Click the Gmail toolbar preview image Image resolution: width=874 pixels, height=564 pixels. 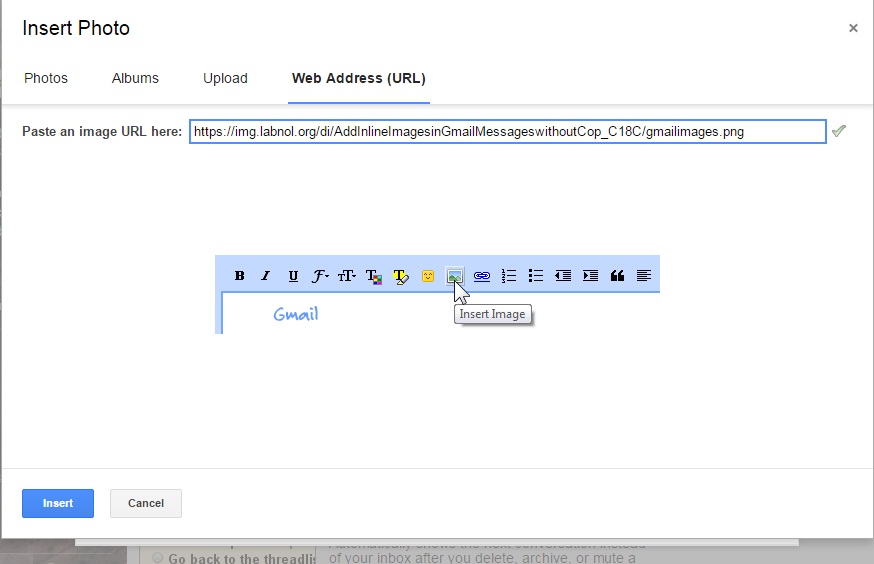click(437, 294)
